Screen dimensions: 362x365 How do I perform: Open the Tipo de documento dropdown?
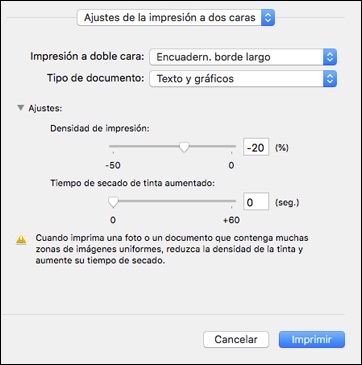243,79
